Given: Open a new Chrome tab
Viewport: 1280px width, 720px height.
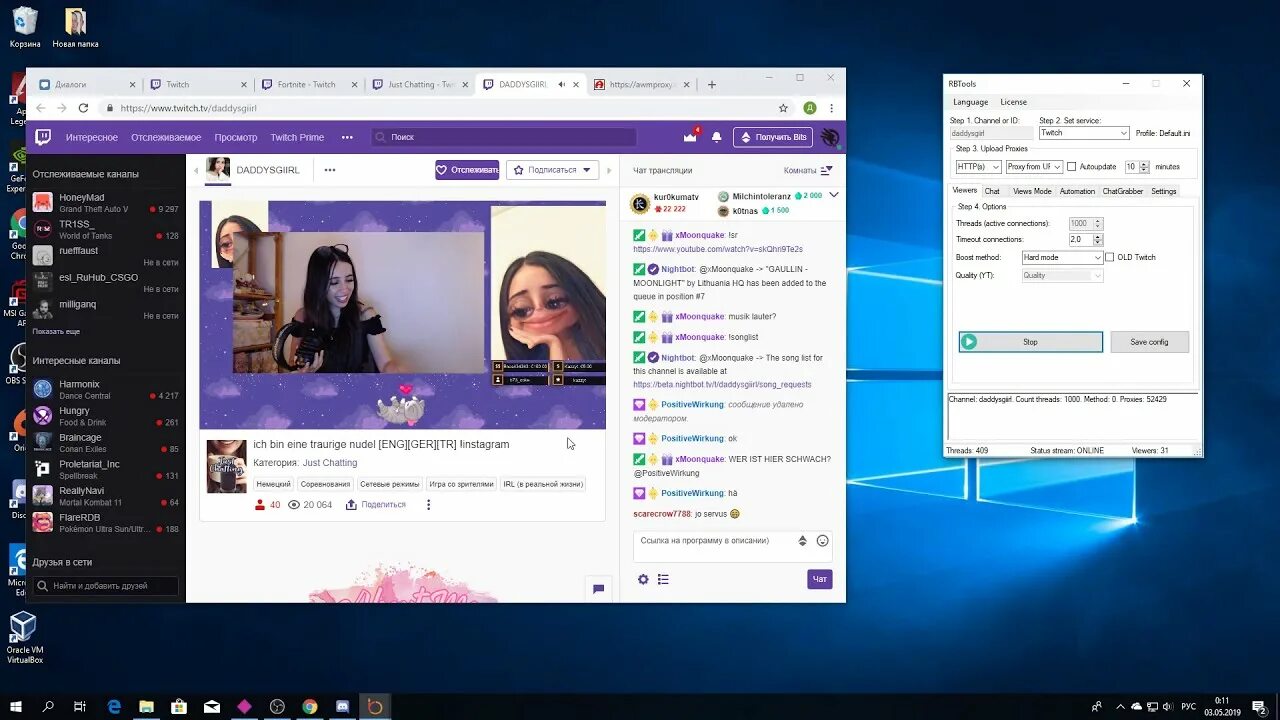Looking at the screenshot, I should point(712,85).
